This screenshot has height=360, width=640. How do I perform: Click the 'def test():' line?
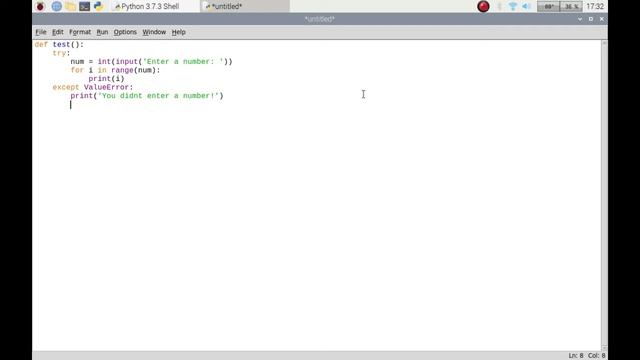coord(59,44)
